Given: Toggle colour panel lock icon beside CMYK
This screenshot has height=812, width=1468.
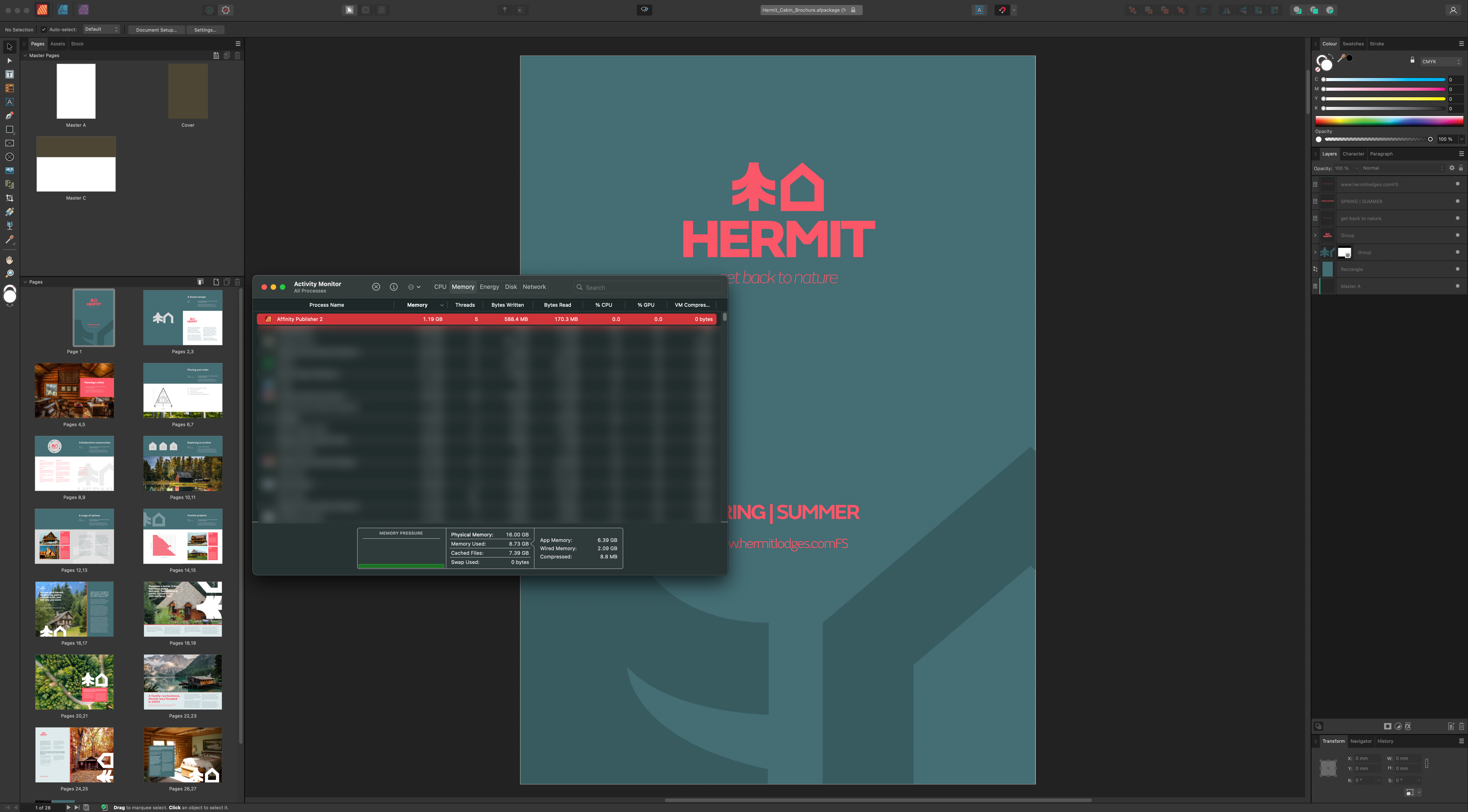Looking at the screenshot, I should coord(1412,60).
